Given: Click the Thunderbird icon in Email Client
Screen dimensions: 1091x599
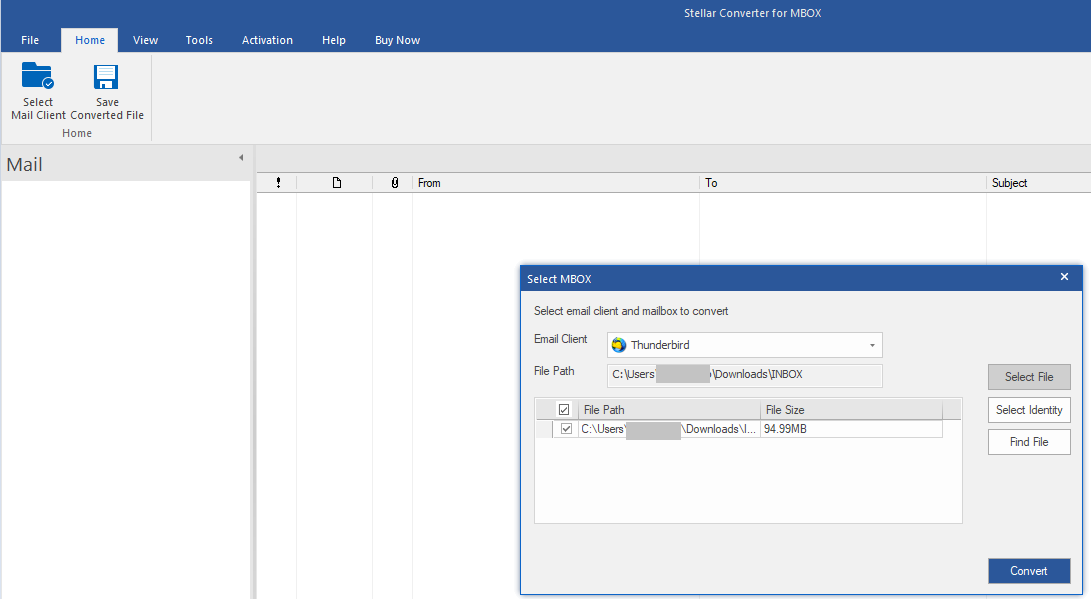Looking at the screenshot, I should (619, 345).
